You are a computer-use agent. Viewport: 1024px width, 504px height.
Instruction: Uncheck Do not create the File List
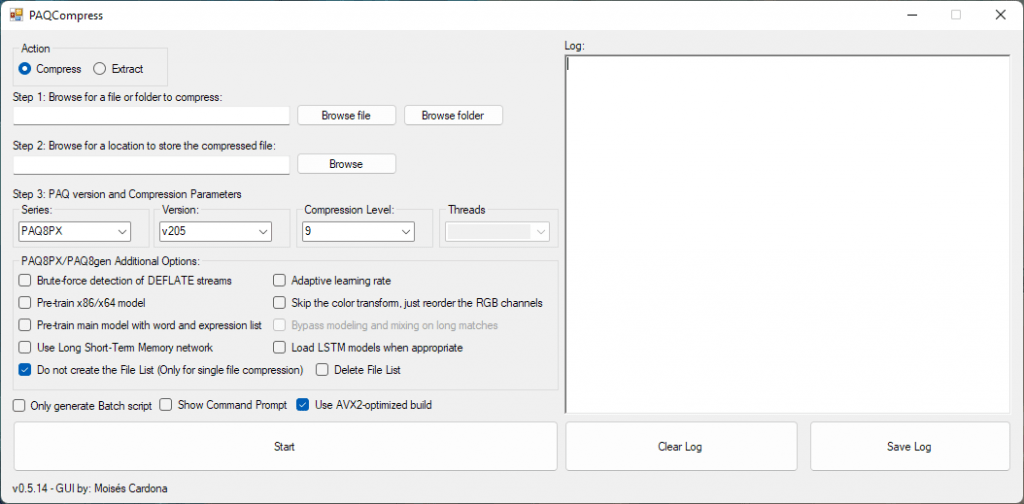point(25,370)
